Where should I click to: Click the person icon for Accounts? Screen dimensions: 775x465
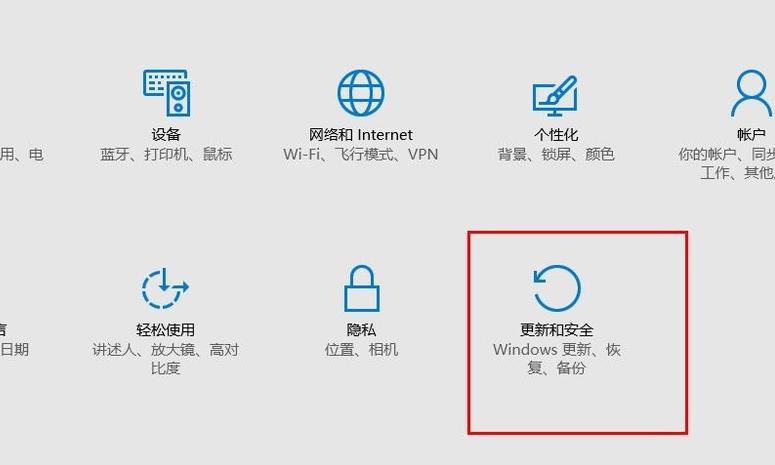click(x=751, y=93)
